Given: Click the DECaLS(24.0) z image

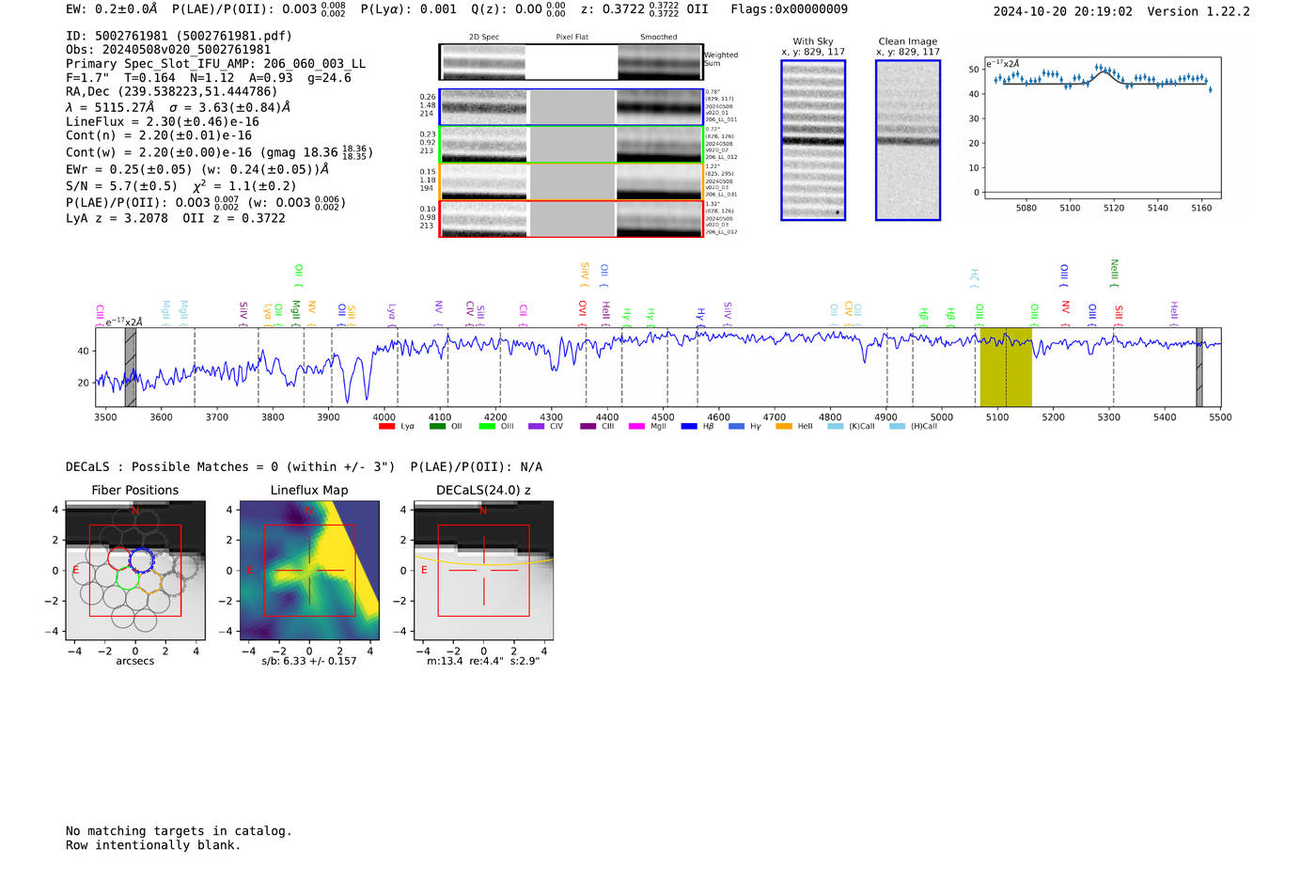Looking at the screenshot, I should tap(484, 571).
